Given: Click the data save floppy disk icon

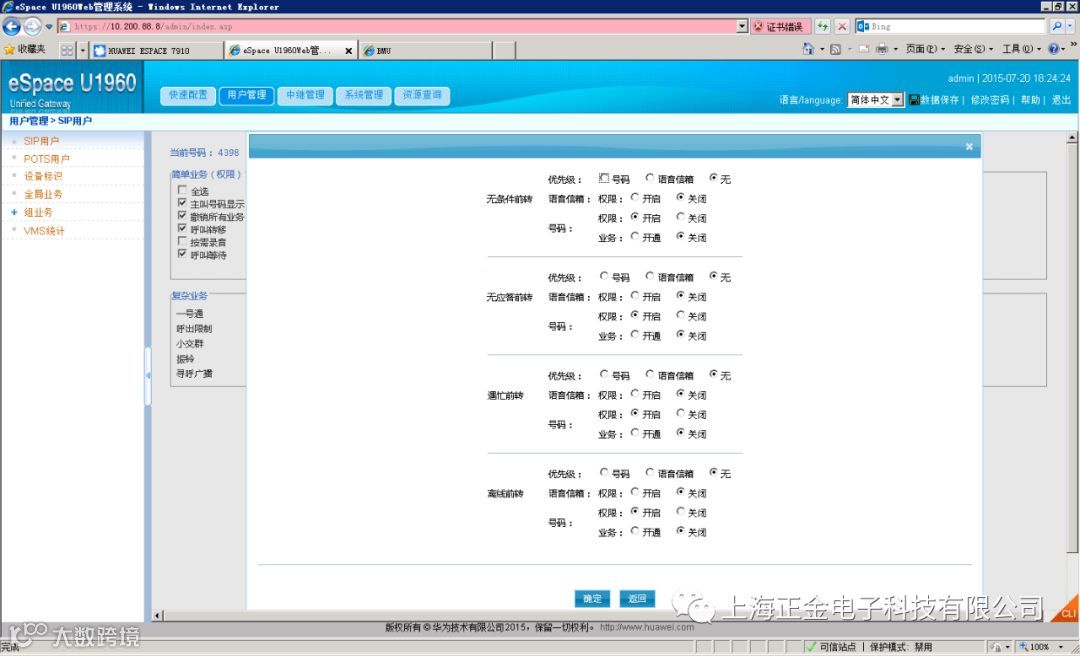Looking at the screenshot, I should [914, 100].
